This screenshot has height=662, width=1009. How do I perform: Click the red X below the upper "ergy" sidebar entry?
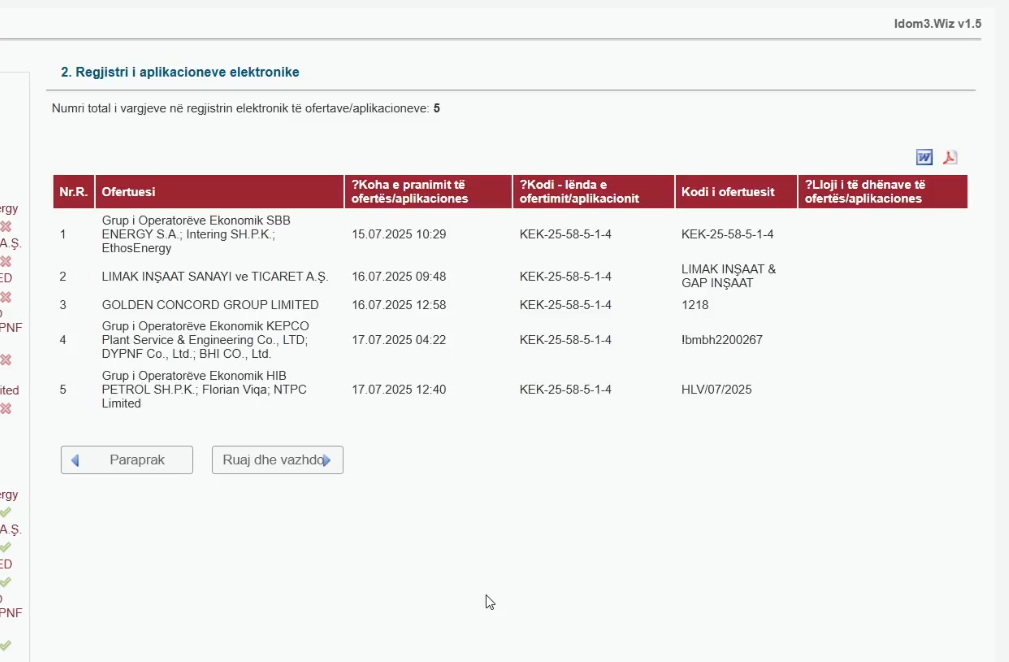tap(6, 226)
